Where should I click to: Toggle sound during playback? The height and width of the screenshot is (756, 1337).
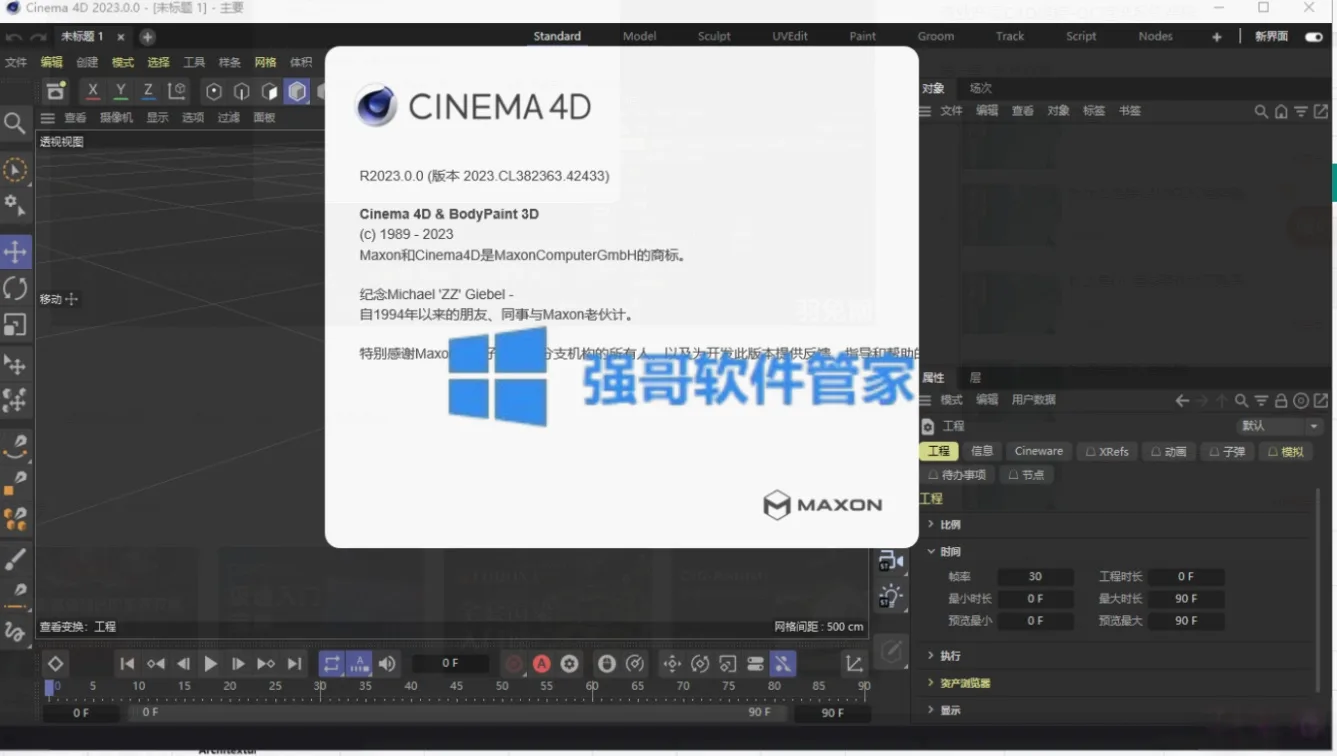387,663
